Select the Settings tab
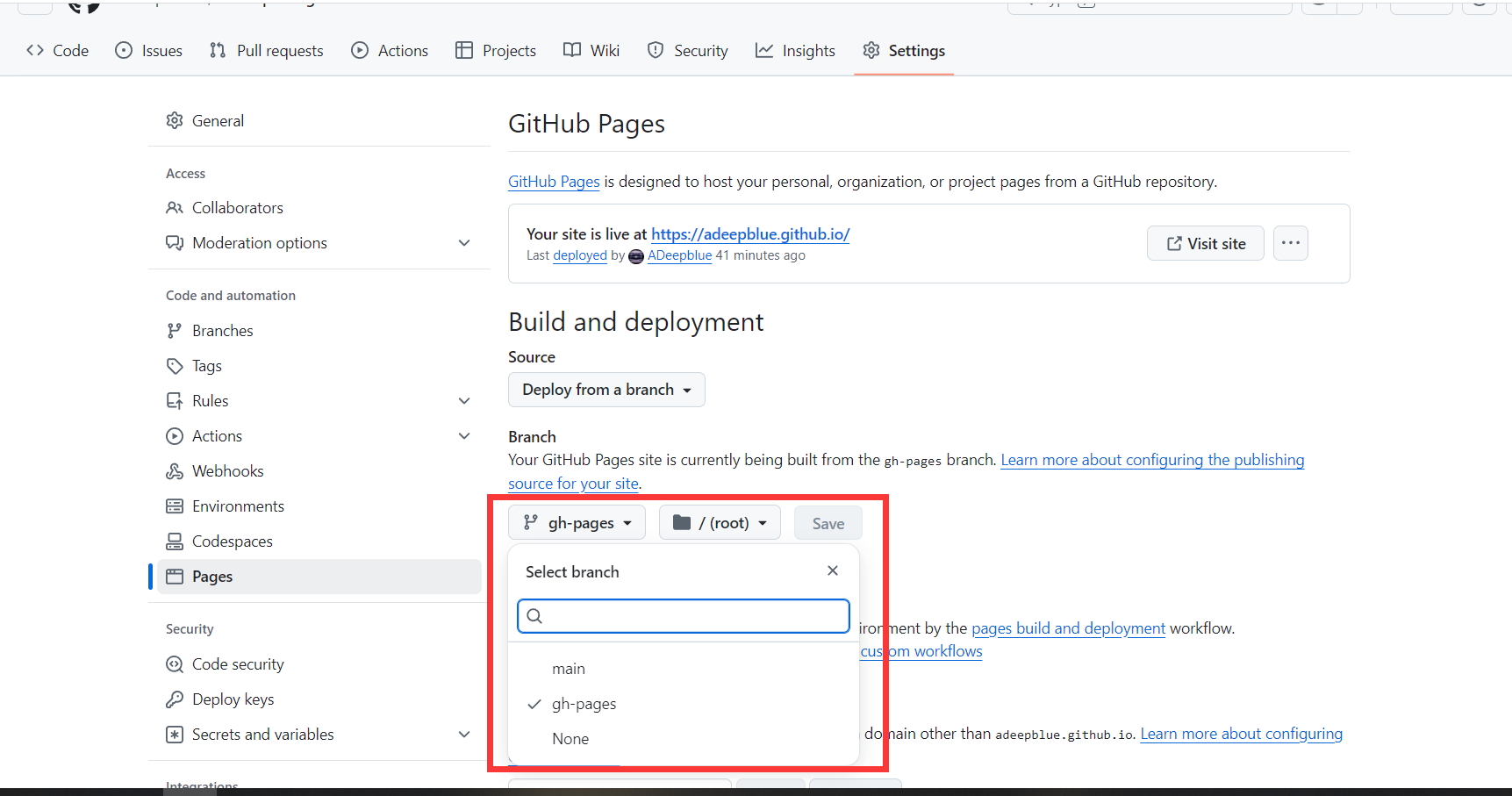 (904, 51)
